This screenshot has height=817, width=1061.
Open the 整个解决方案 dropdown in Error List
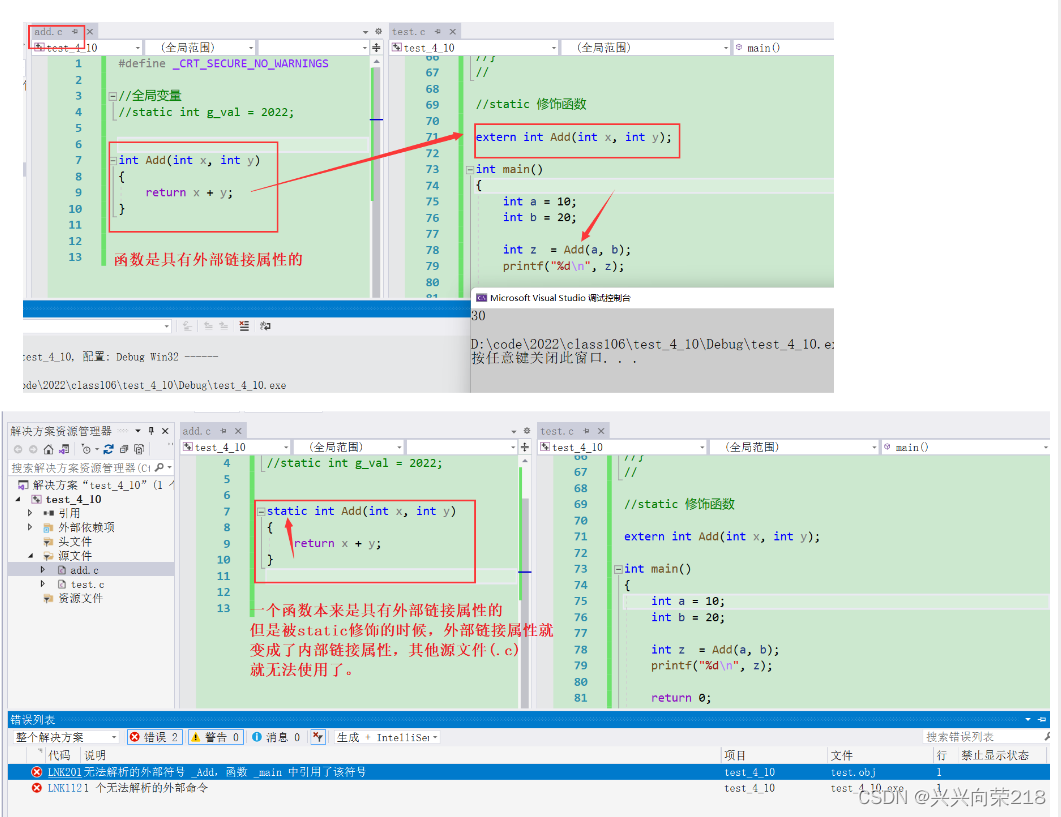pyautogui.click(x=64, y=736)
